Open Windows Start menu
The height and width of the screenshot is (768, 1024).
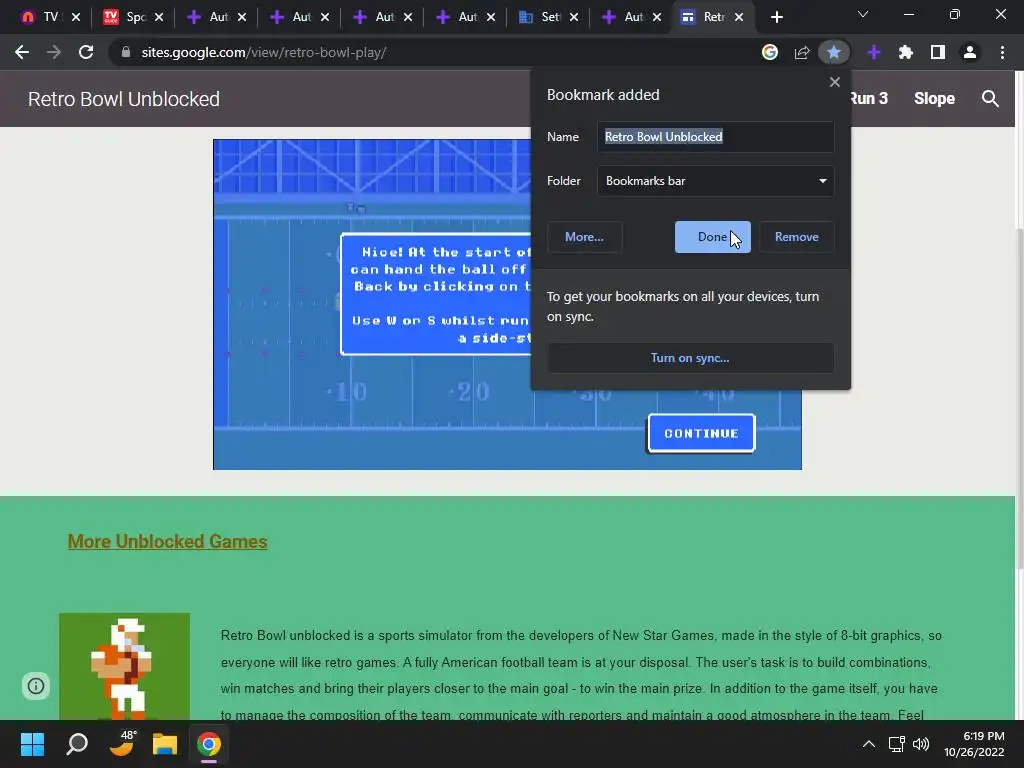pyautogui.click(x=32, y=744)
